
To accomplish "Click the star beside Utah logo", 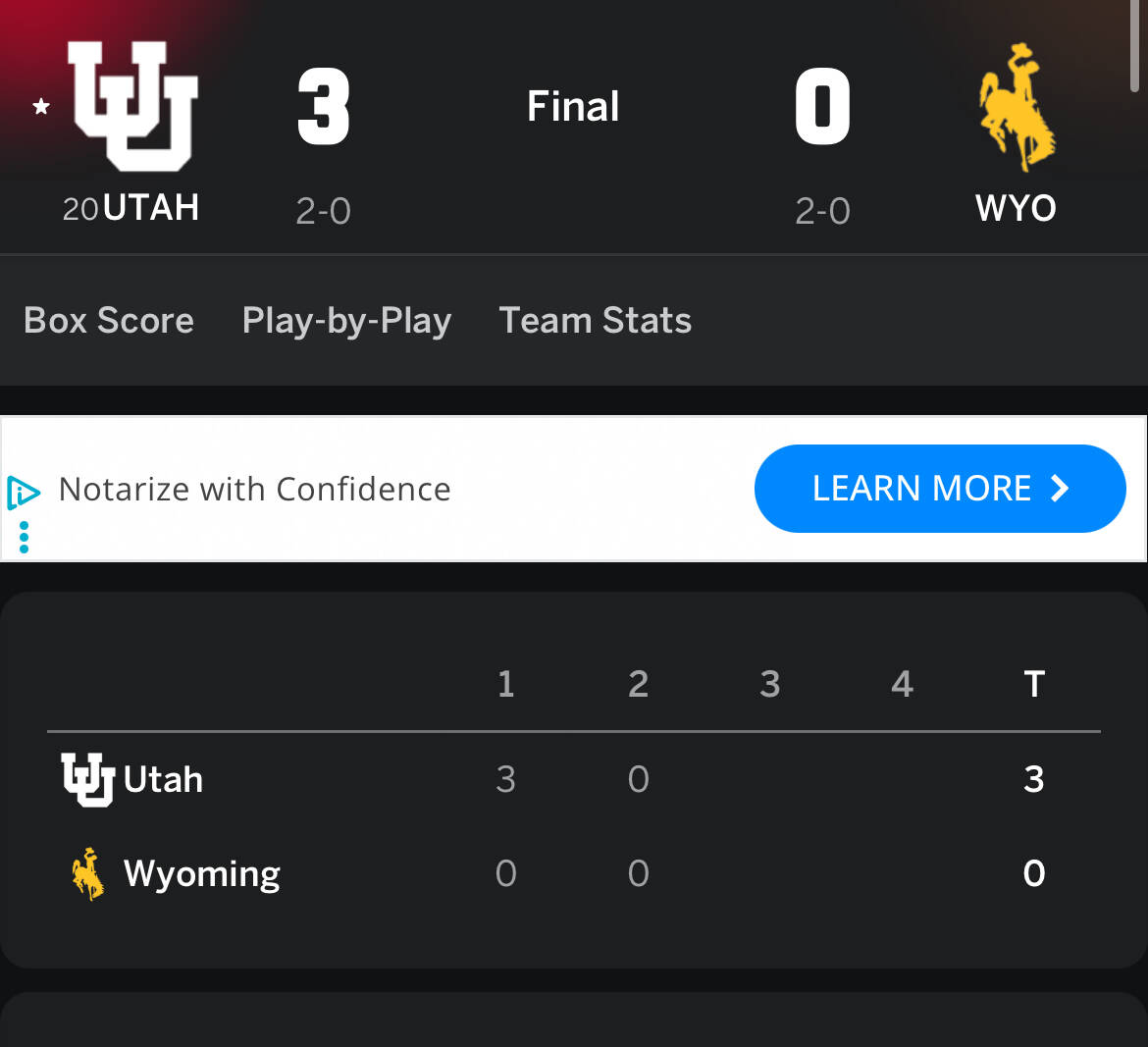I will [41, 106].
